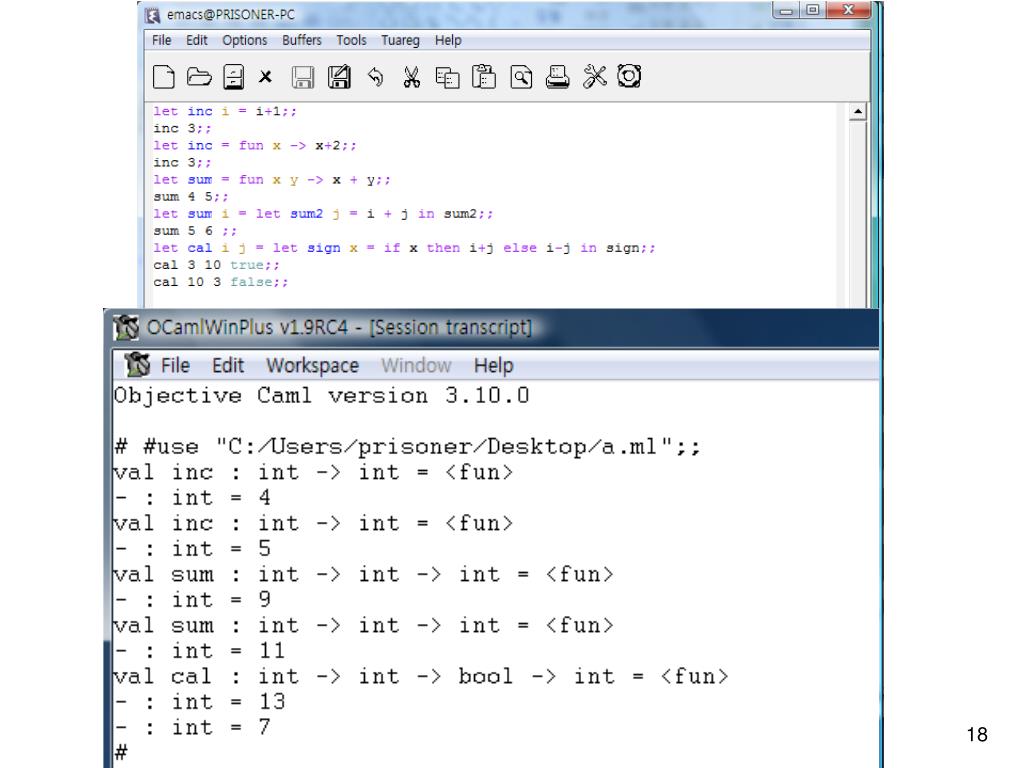Click the '#use' a.ml command line

[407, 447]
